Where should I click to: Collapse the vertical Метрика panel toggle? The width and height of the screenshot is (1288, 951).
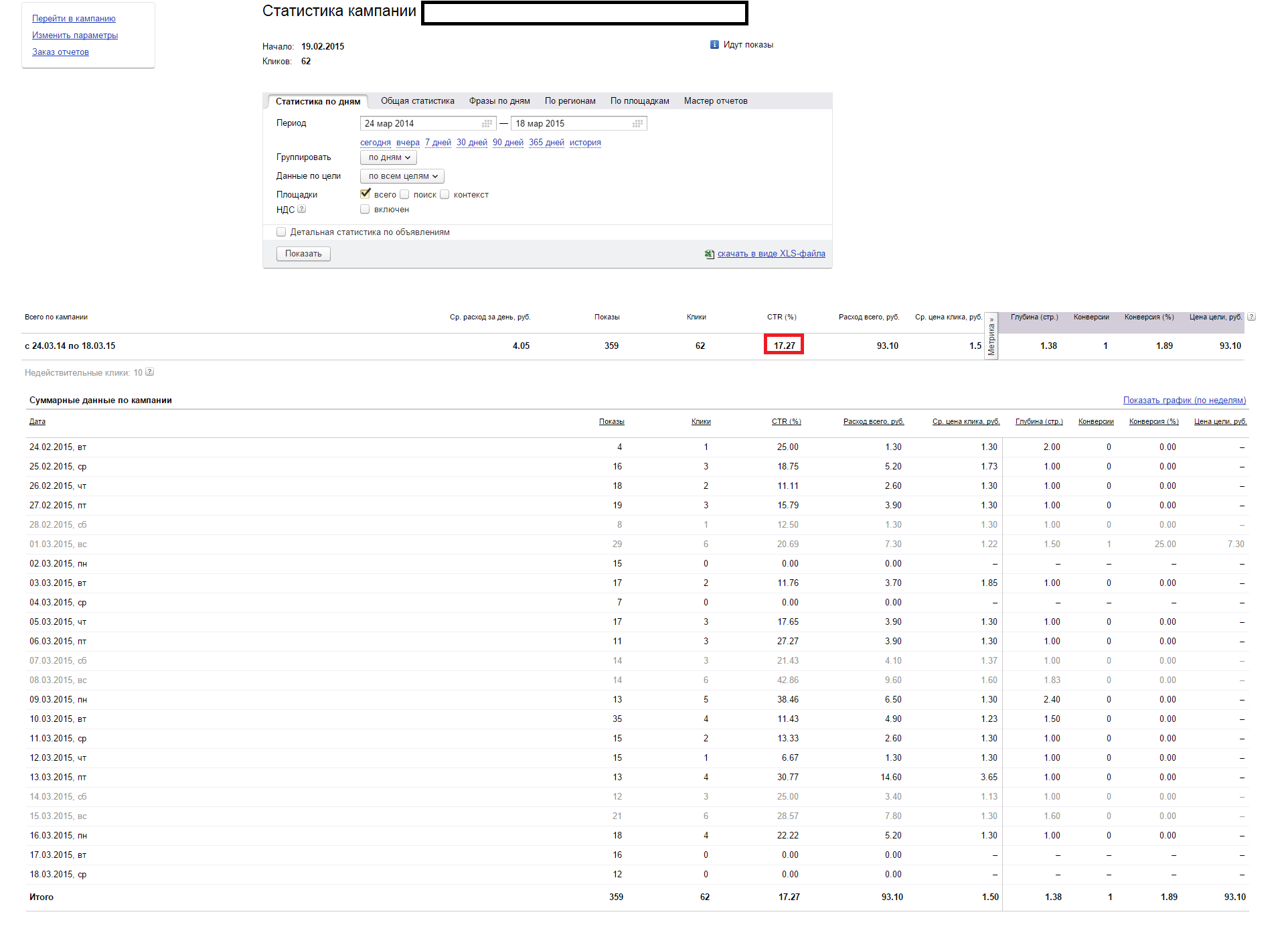991,336
